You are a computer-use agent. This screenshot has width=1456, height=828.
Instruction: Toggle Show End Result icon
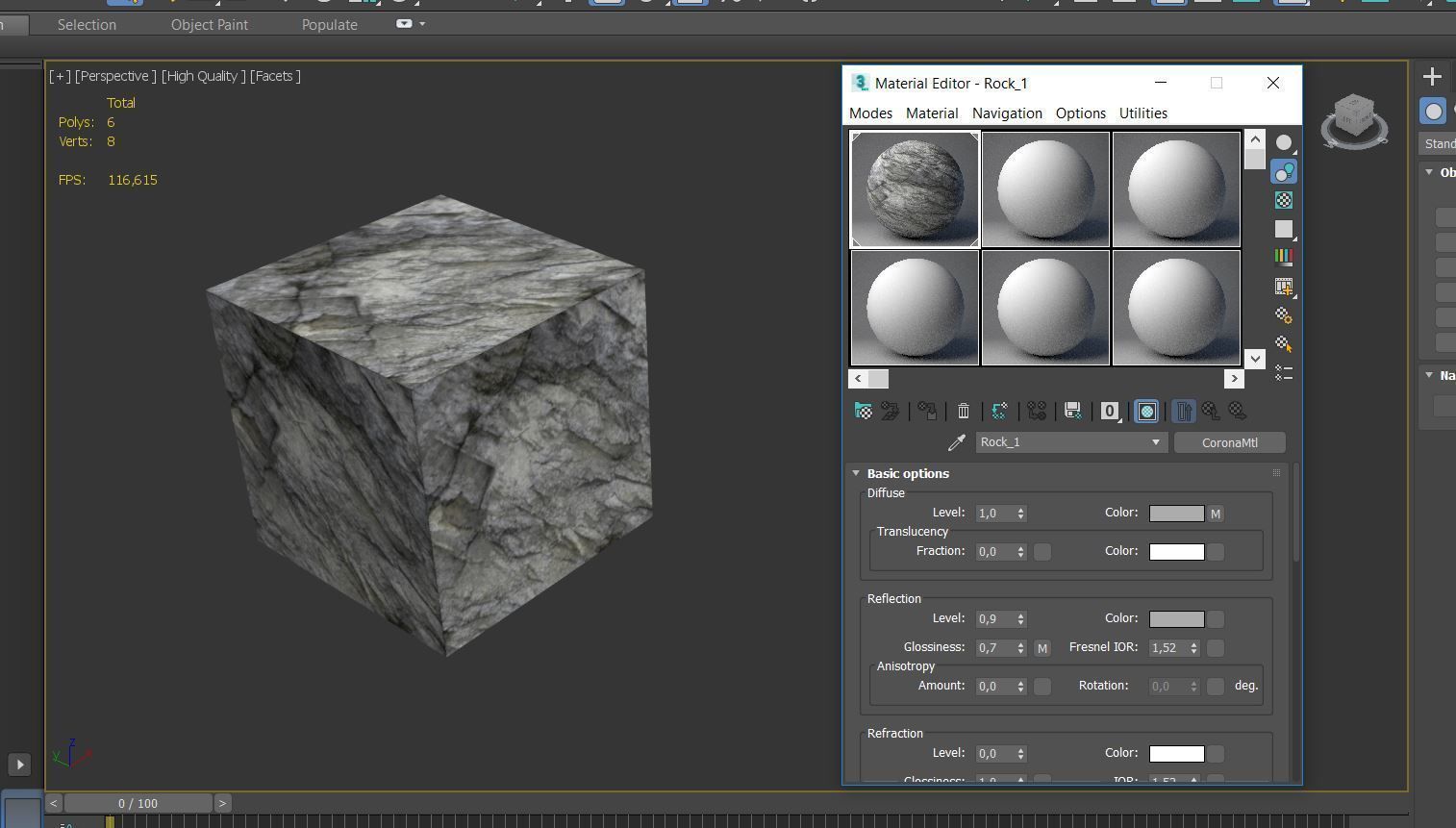coord(1184,412)
